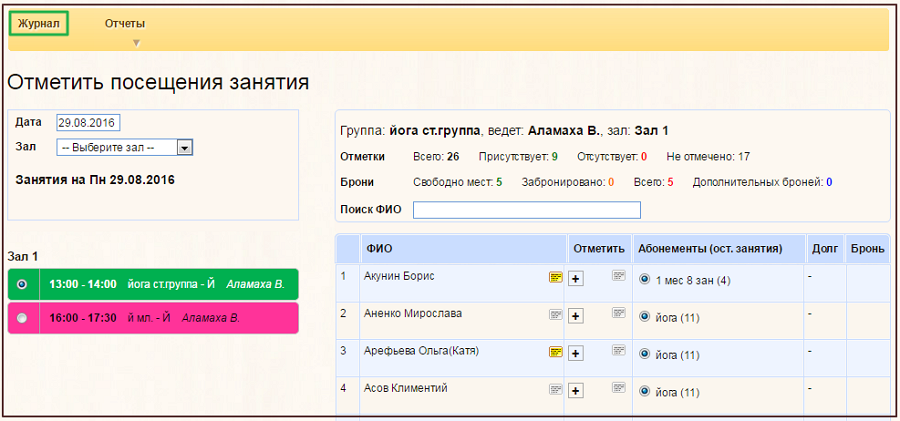Open the grey note icon for Асов Климентий
The image size is (900, 421).
point(556,389)
